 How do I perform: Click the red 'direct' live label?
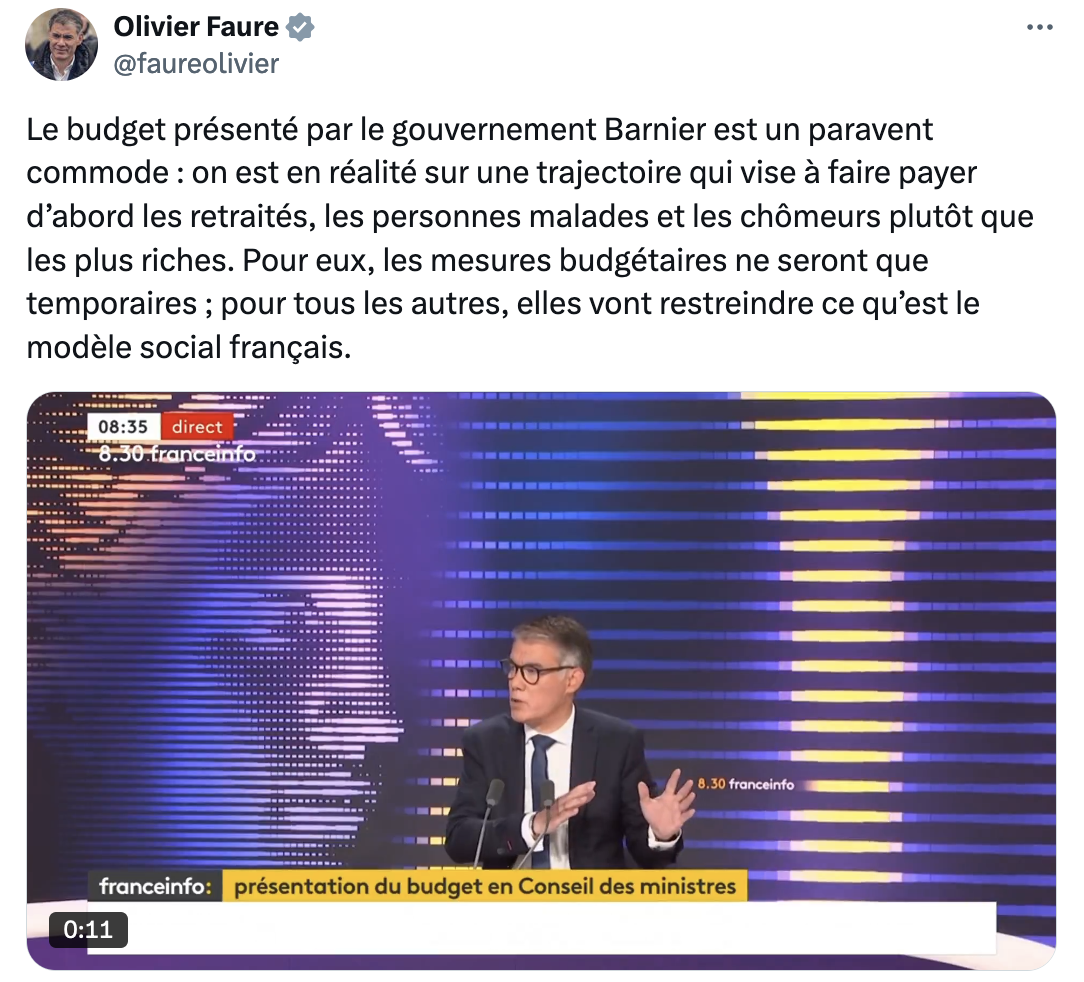tap(197, 427)
